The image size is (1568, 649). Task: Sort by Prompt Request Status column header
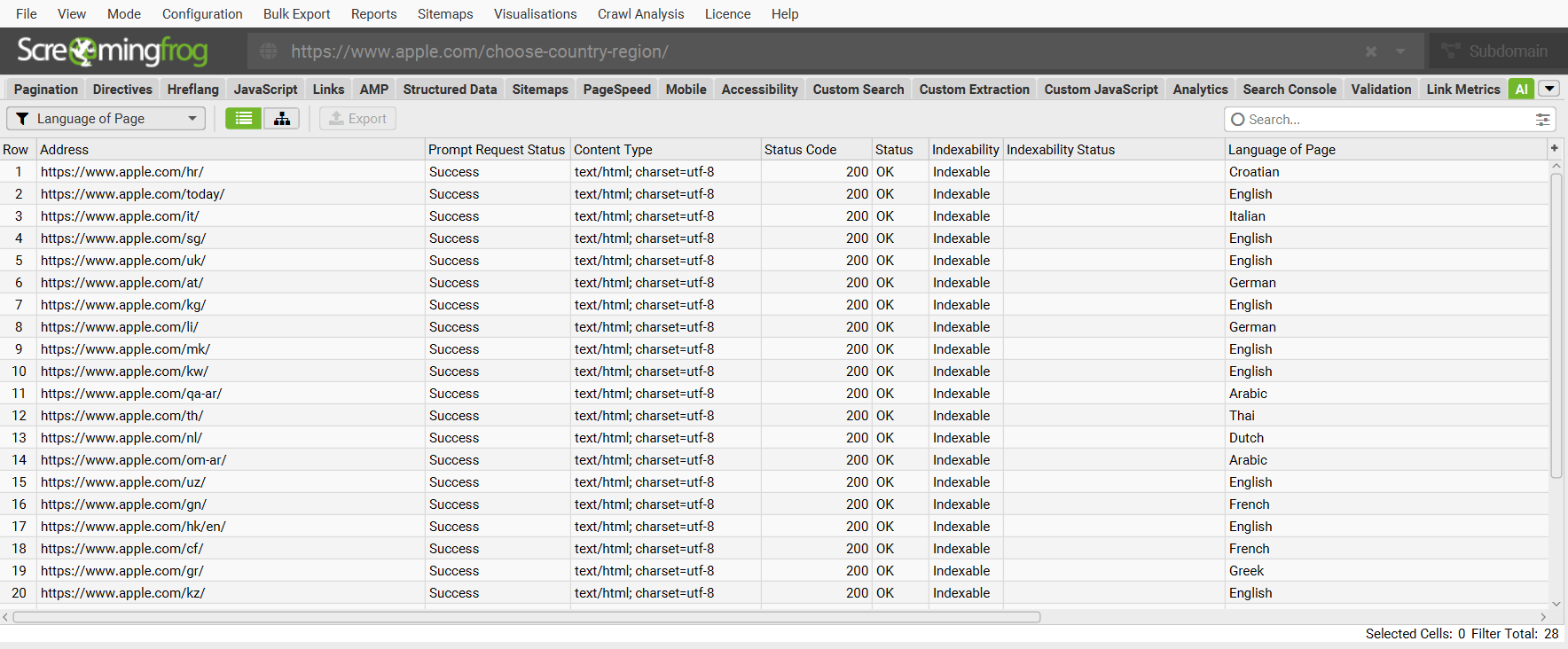click(x=497, y=150)
